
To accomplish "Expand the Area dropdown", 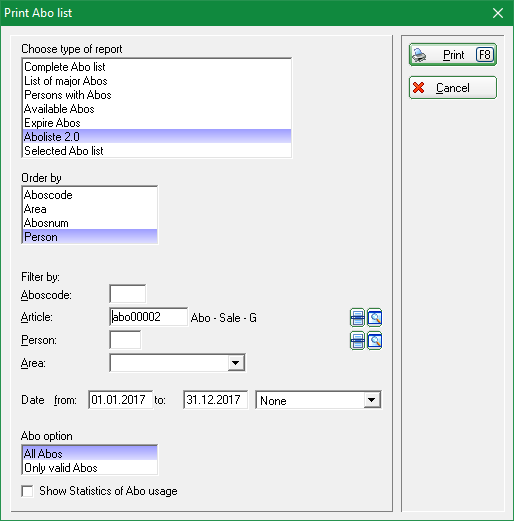I will 236,363.
